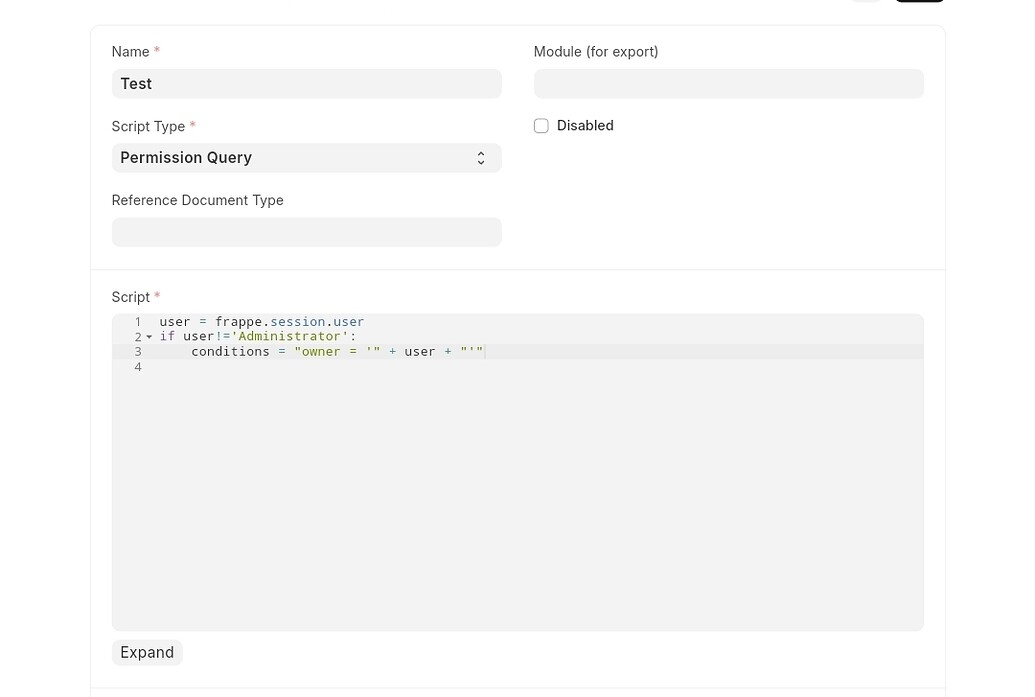The height and width of the screenshot is (697, 1035).
Task: Click the word Administrator in the script
Action: 290,336
